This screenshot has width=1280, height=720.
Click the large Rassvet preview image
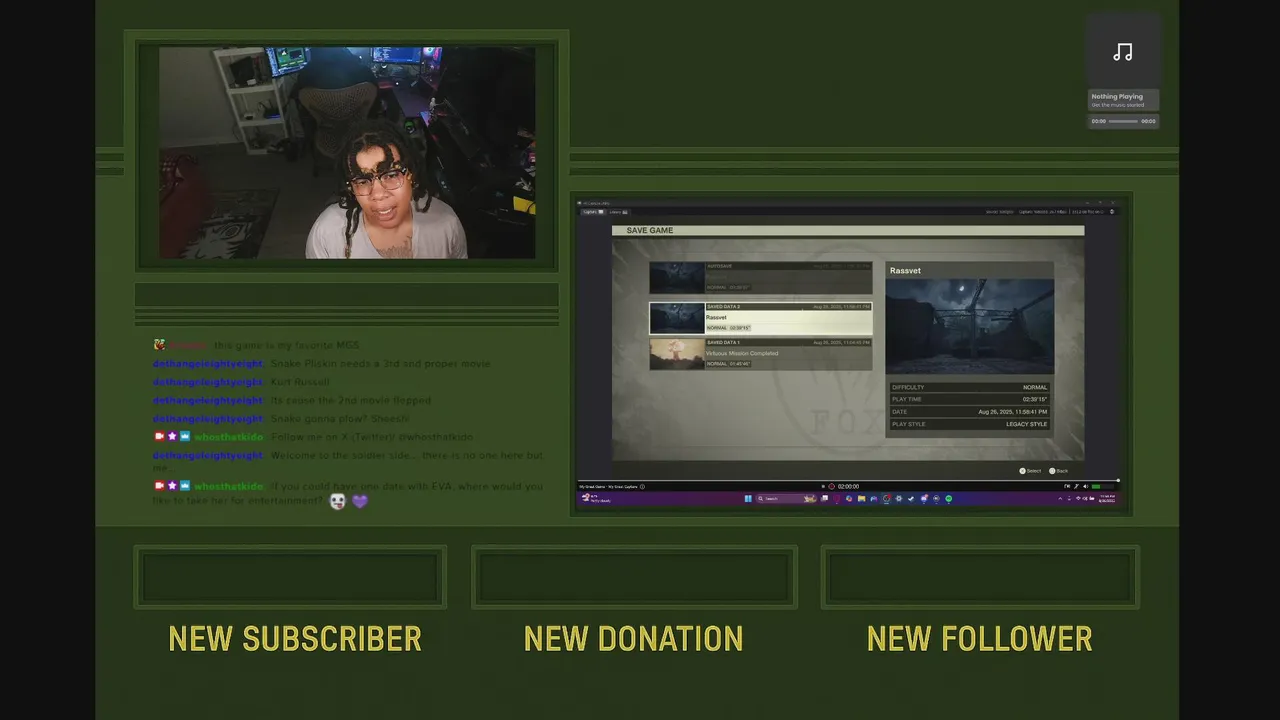[x=969, y=326]
